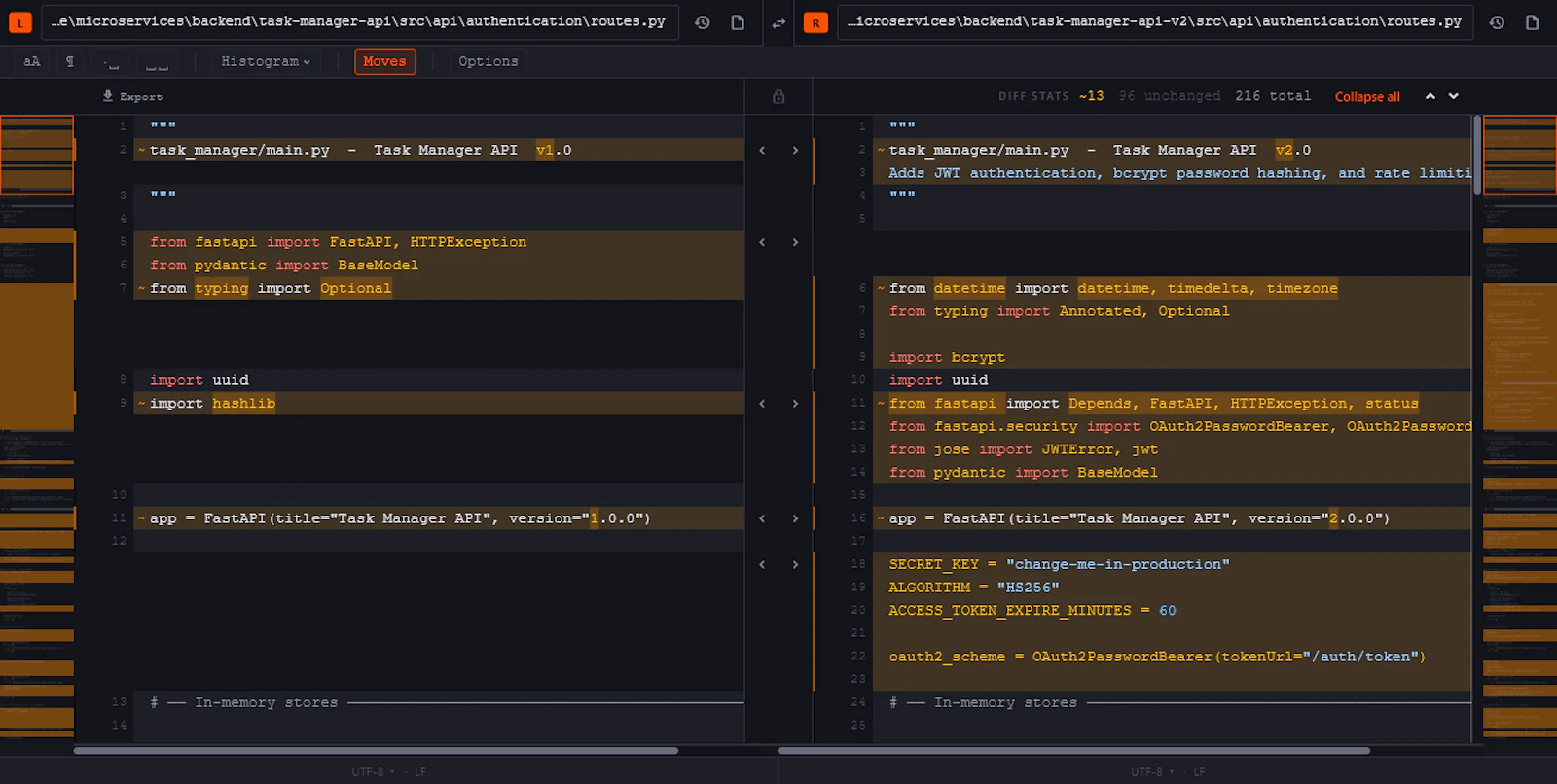Screen dimensions: 1557x784
Task: Click left pane horizontal scrollbar
Action: [376, 751]
